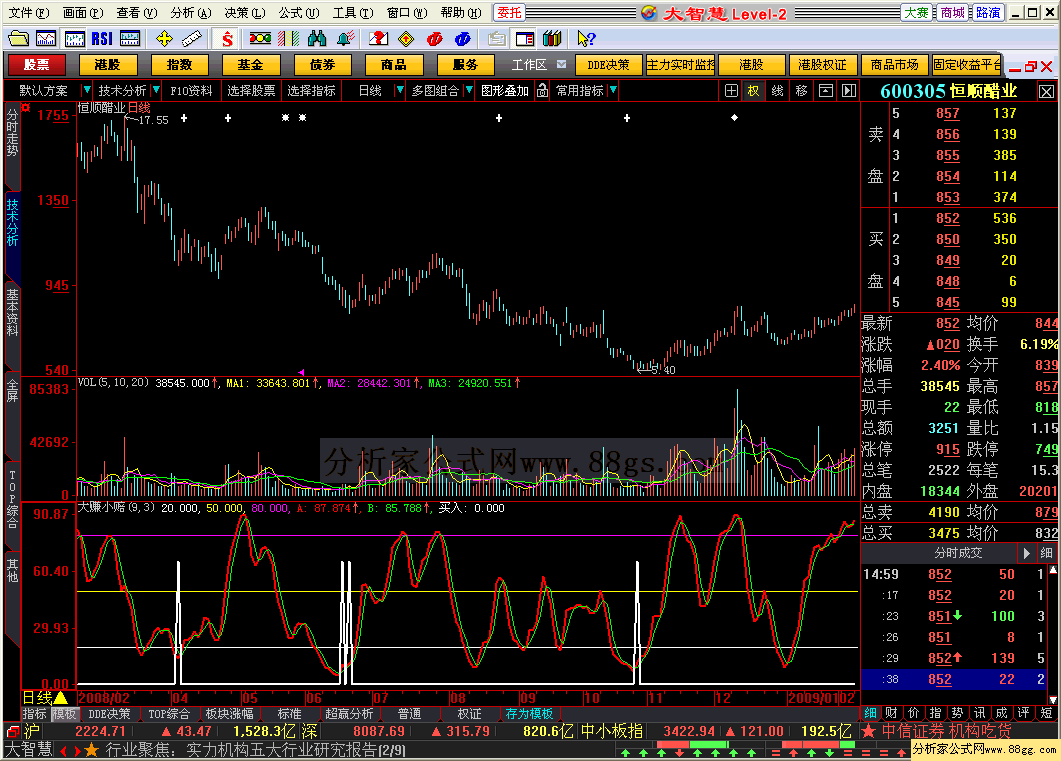Click the RSI indicator toolbar icon

(102, 39)
